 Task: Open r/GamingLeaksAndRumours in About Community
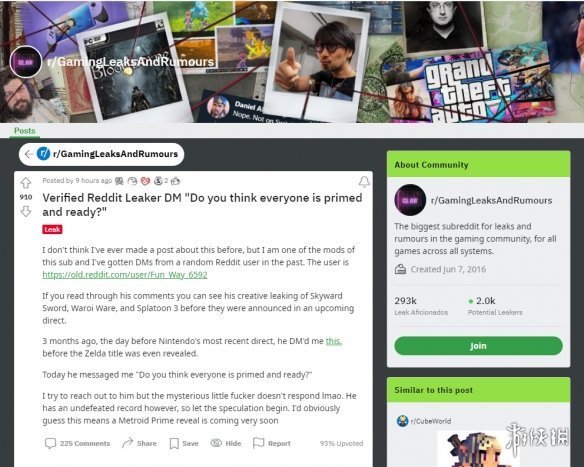(x=491, y=200)
